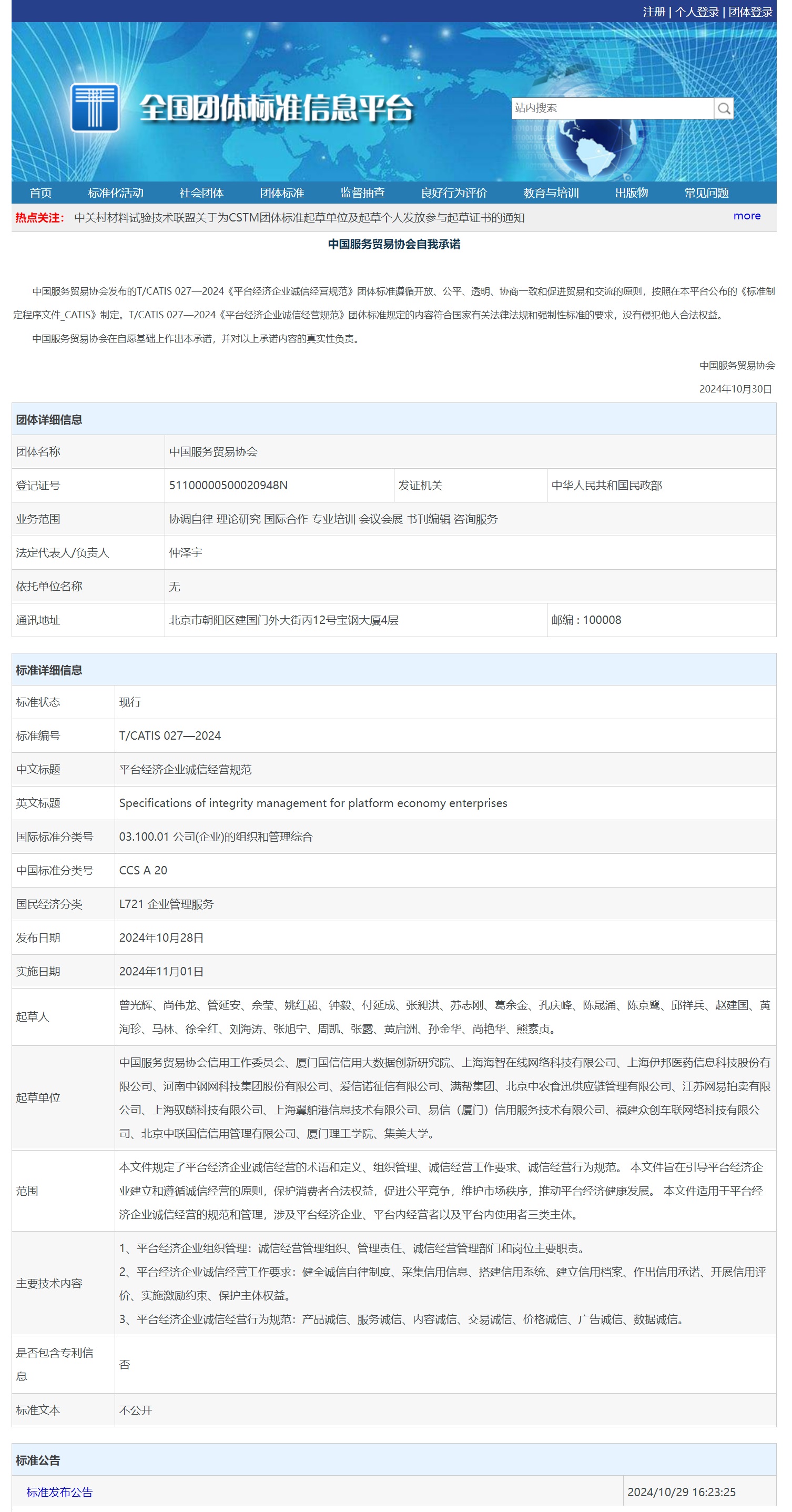The image size is (792, 1512).
Task: Click announcement timestamp 2024/10/29 16:23:25
Action: click(x=681, y=1492)
